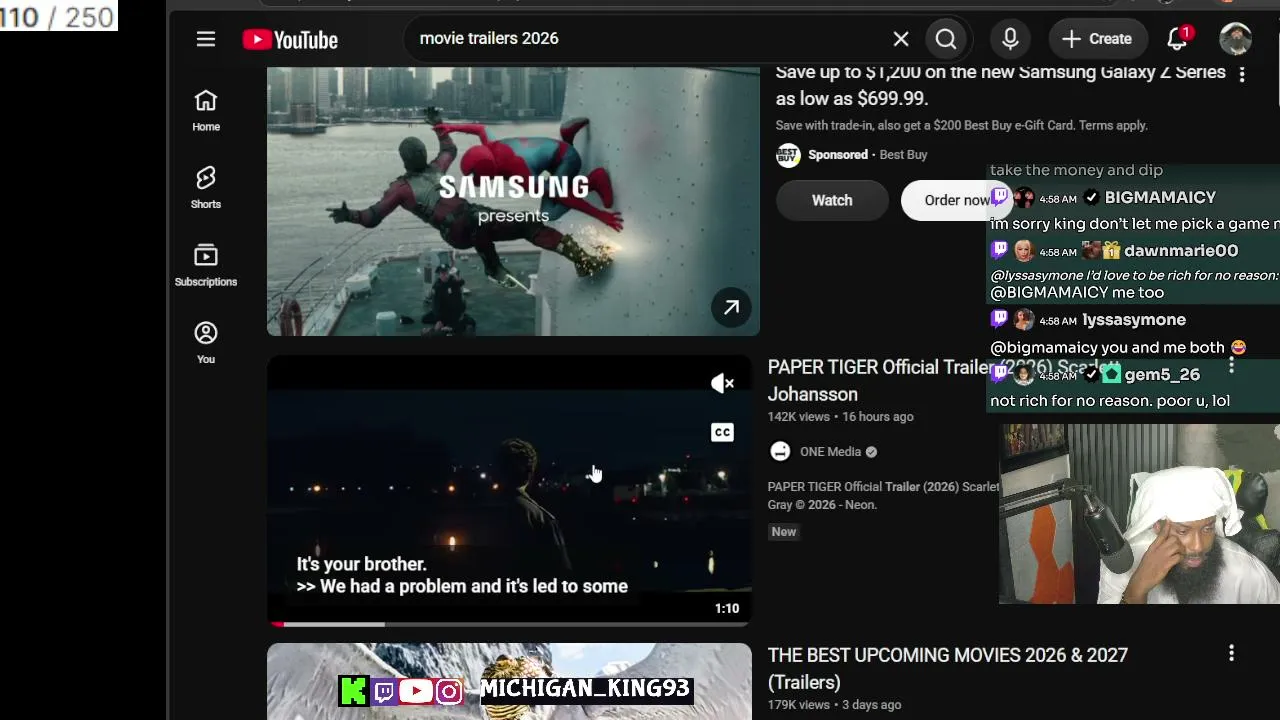Open more options for the Samsung ad
The height and width of the screenshot is (720, 1280).
tap(1242, 74)
